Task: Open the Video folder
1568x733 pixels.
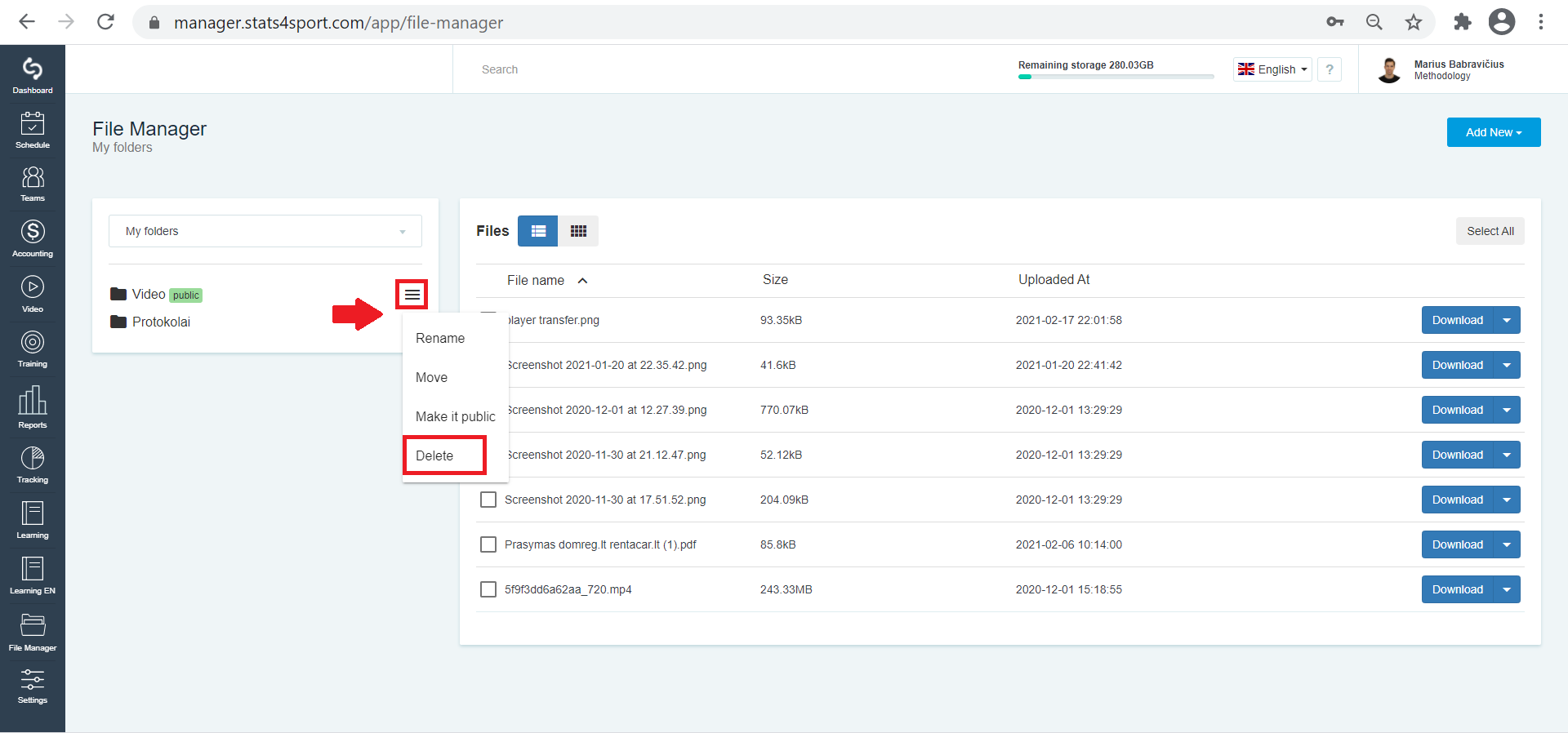Action: 138,294
